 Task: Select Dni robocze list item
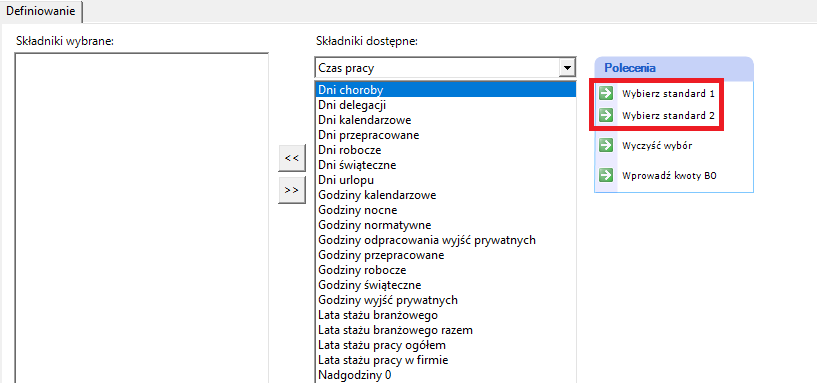[445, 150]
